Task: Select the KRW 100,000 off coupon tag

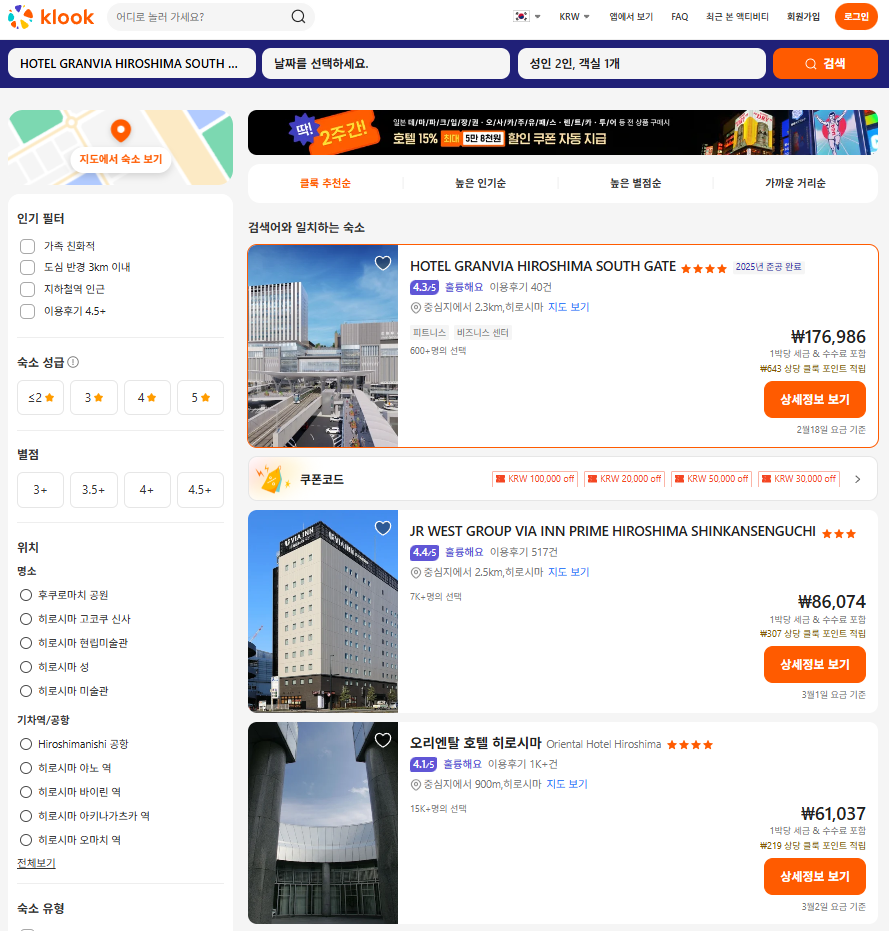Action: (x=534, y=479)
